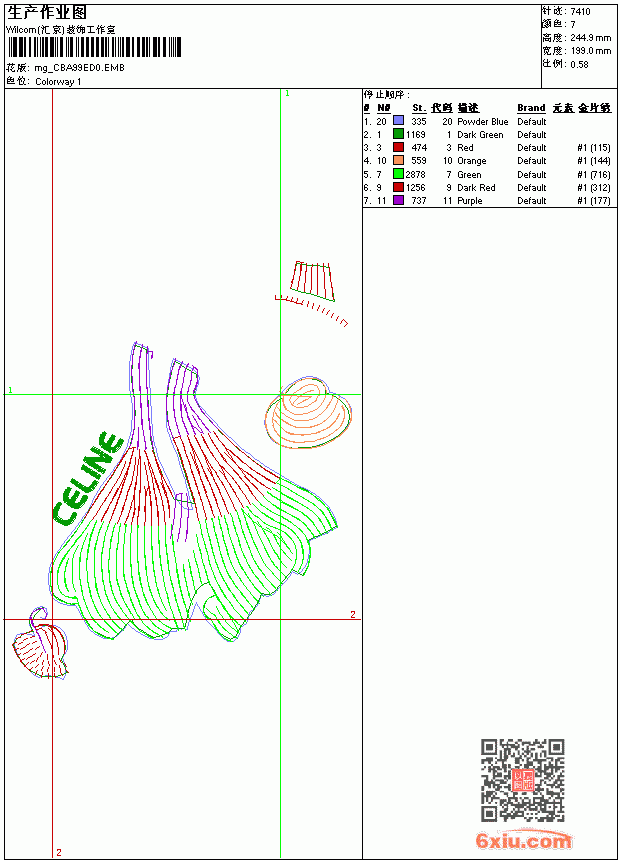
Task: Click the Dark Green color swatch
Action: (x=398, y=134)
